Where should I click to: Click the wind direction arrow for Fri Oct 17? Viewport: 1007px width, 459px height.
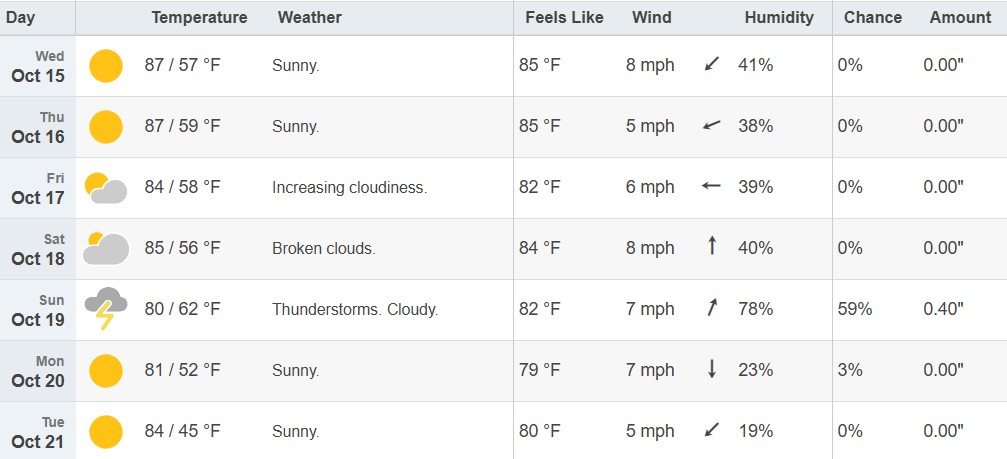coord(712,186)
